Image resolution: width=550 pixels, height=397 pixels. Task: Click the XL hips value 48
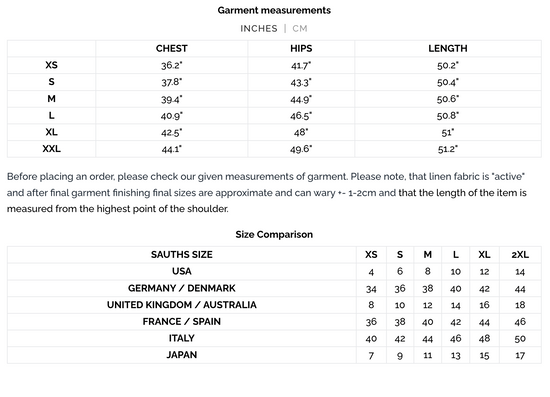click(x=301, y=133)
